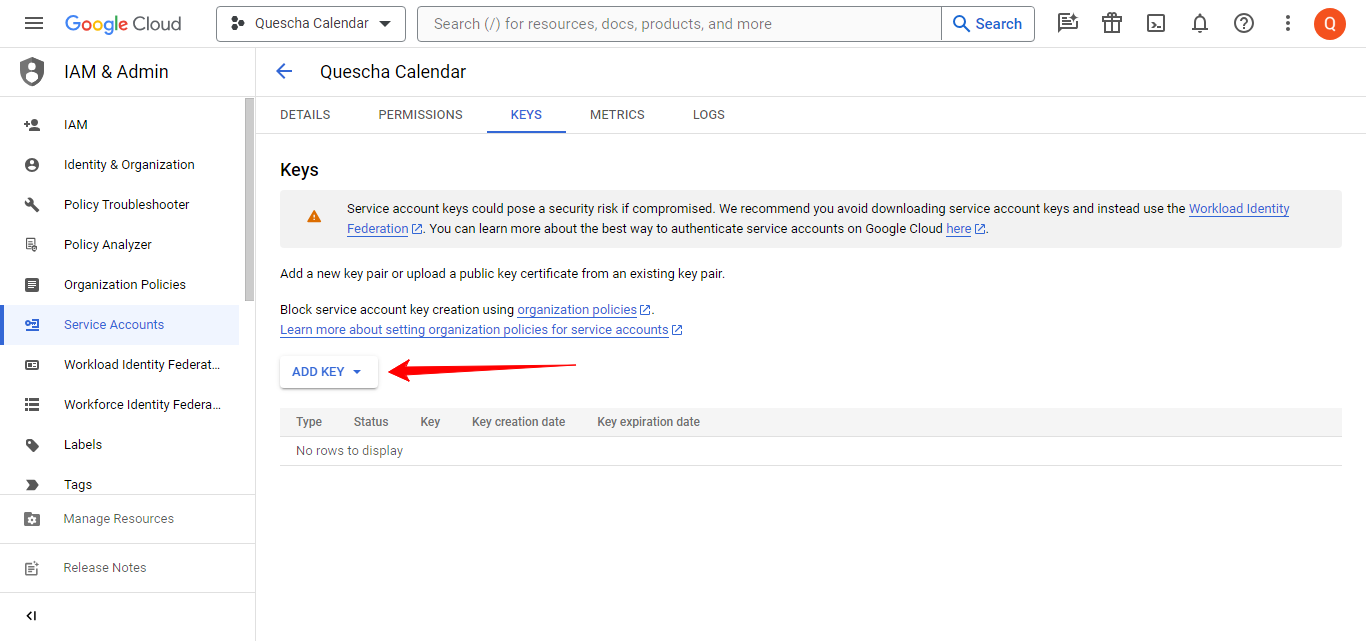Click the blue Search button

pos(987,24)
